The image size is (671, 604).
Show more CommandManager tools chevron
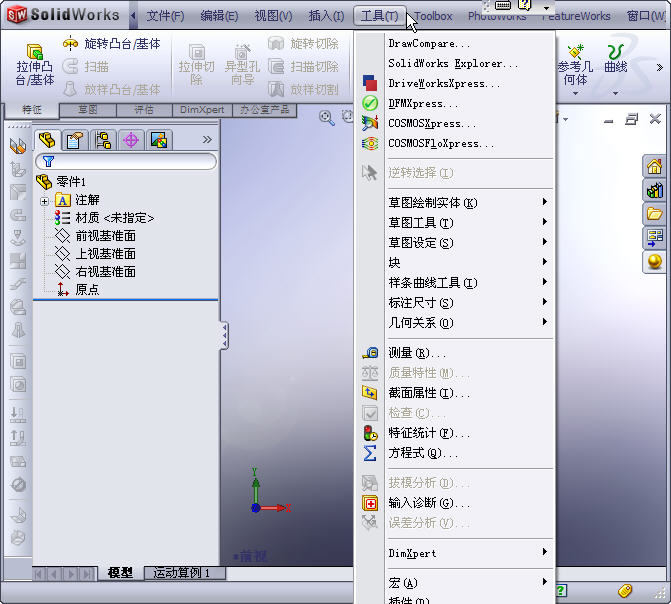[x=659, y=67]
